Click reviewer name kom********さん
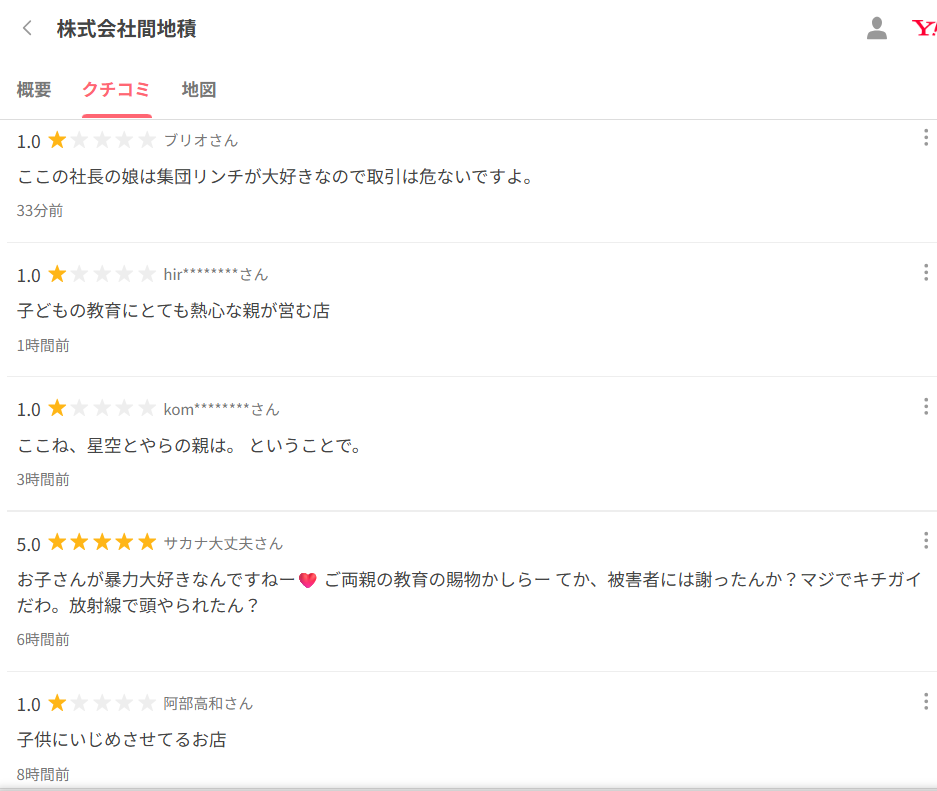 (x=221, y=409)
